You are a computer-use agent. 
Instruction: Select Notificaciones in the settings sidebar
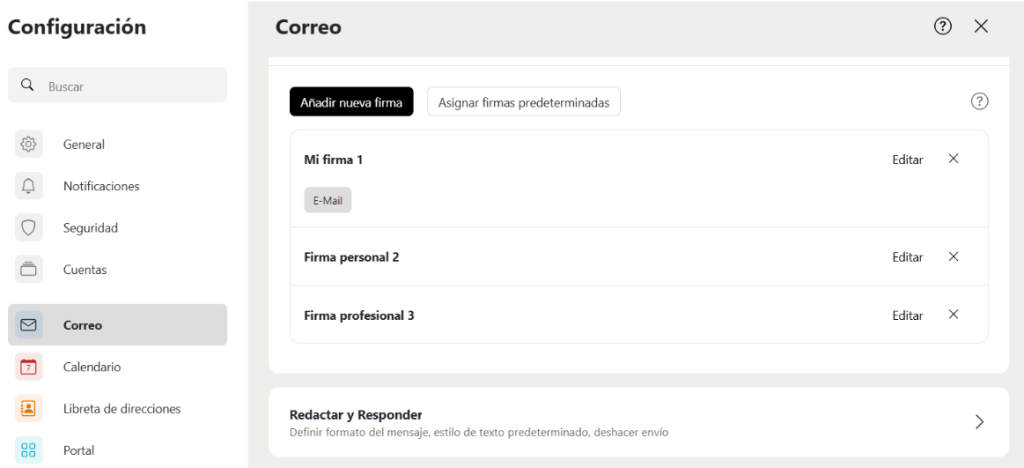101,186
